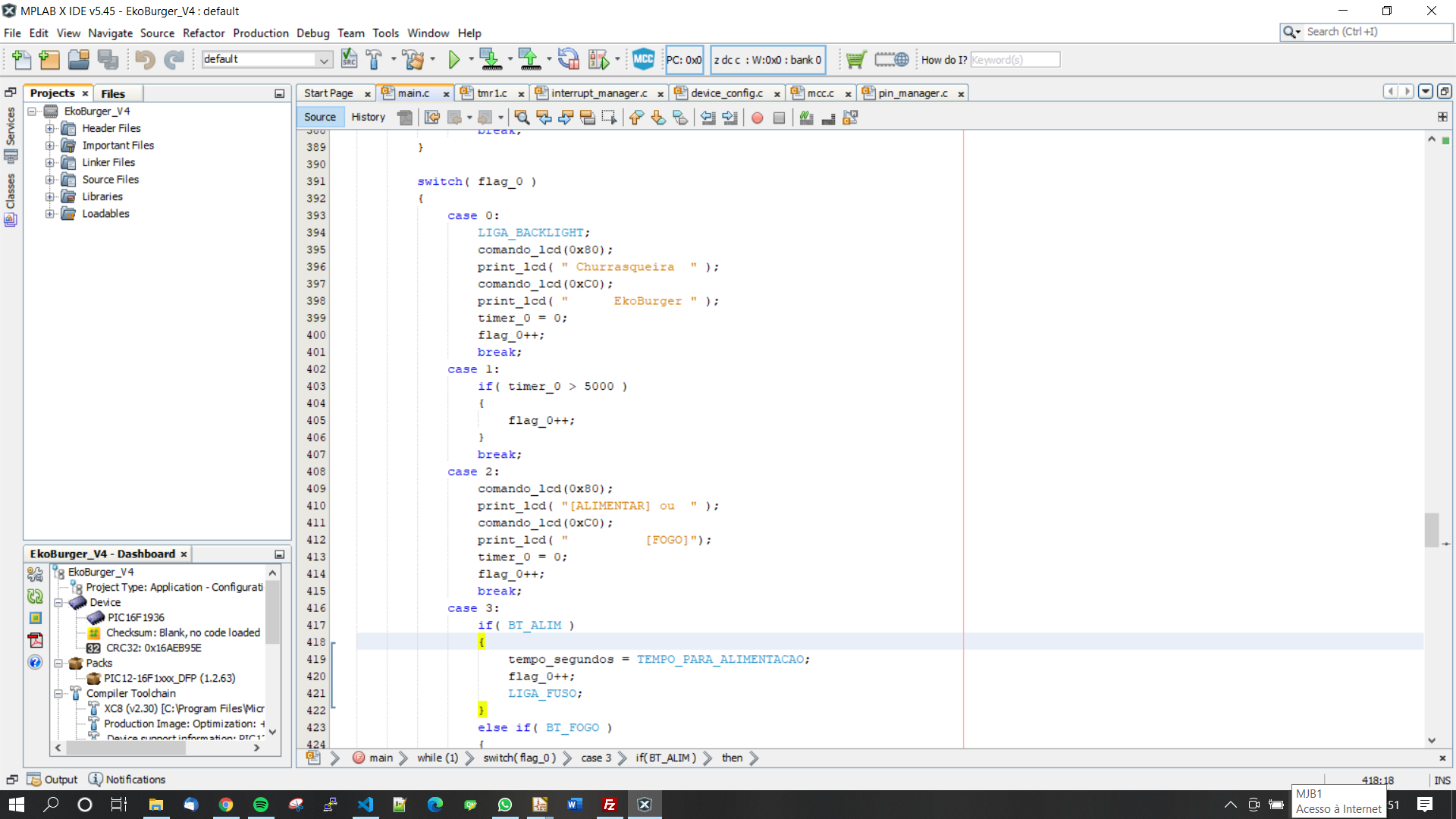1456x819 pixels.
Task: Click Clean and Build broom icon
Action: pyautogui.click(x=413, y=59)
